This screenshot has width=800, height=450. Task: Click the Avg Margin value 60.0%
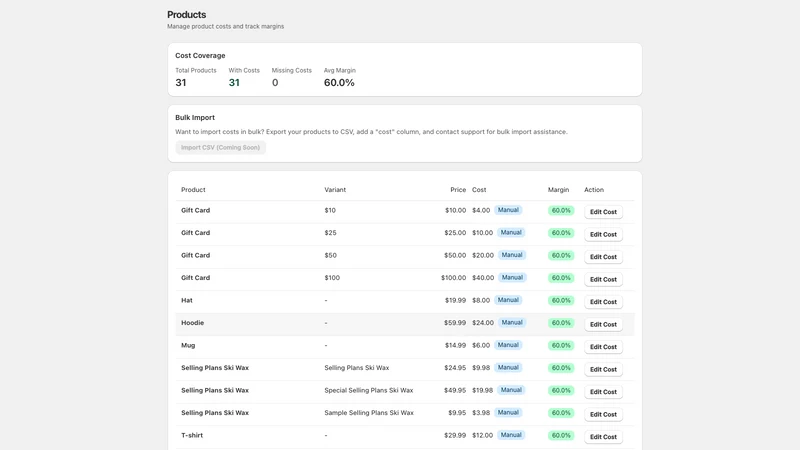339,83
